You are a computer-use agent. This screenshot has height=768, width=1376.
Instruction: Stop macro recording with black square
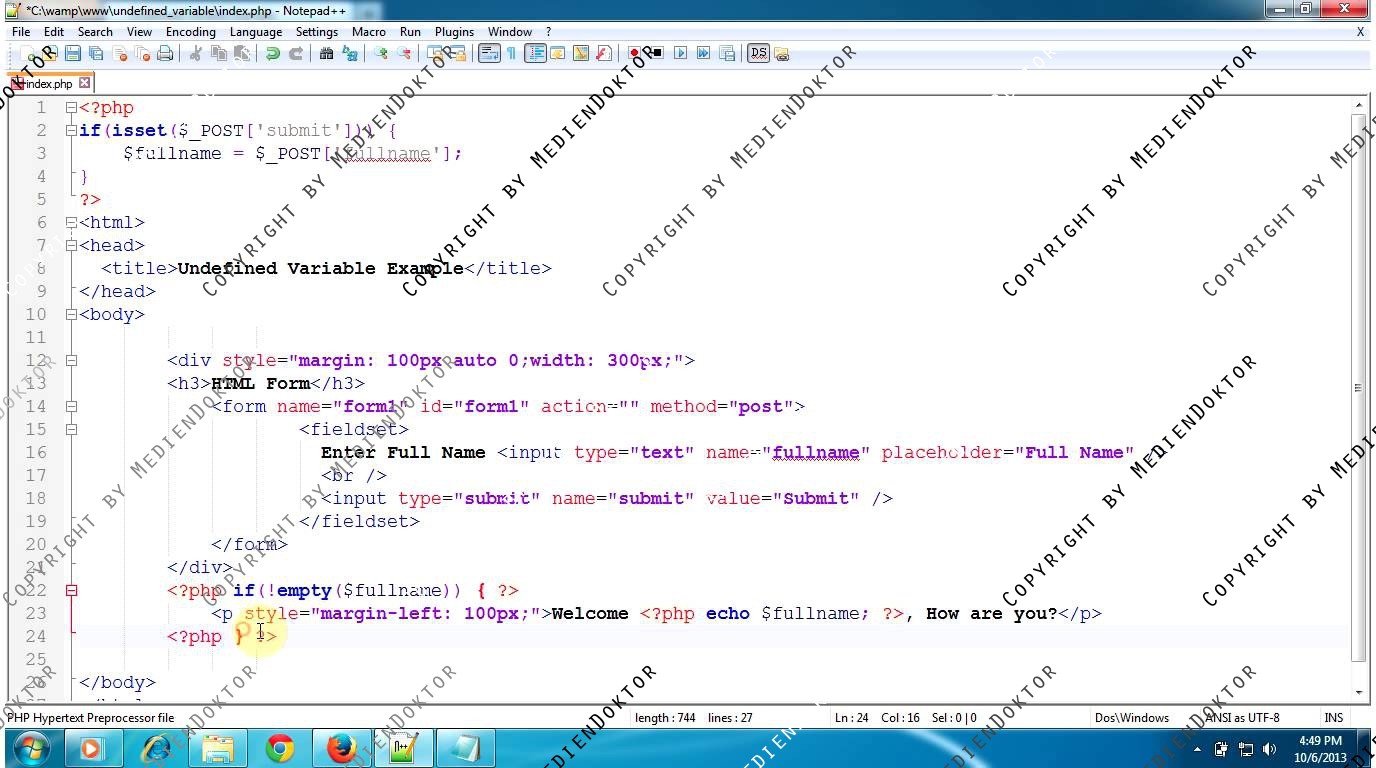tap(657, 54)
